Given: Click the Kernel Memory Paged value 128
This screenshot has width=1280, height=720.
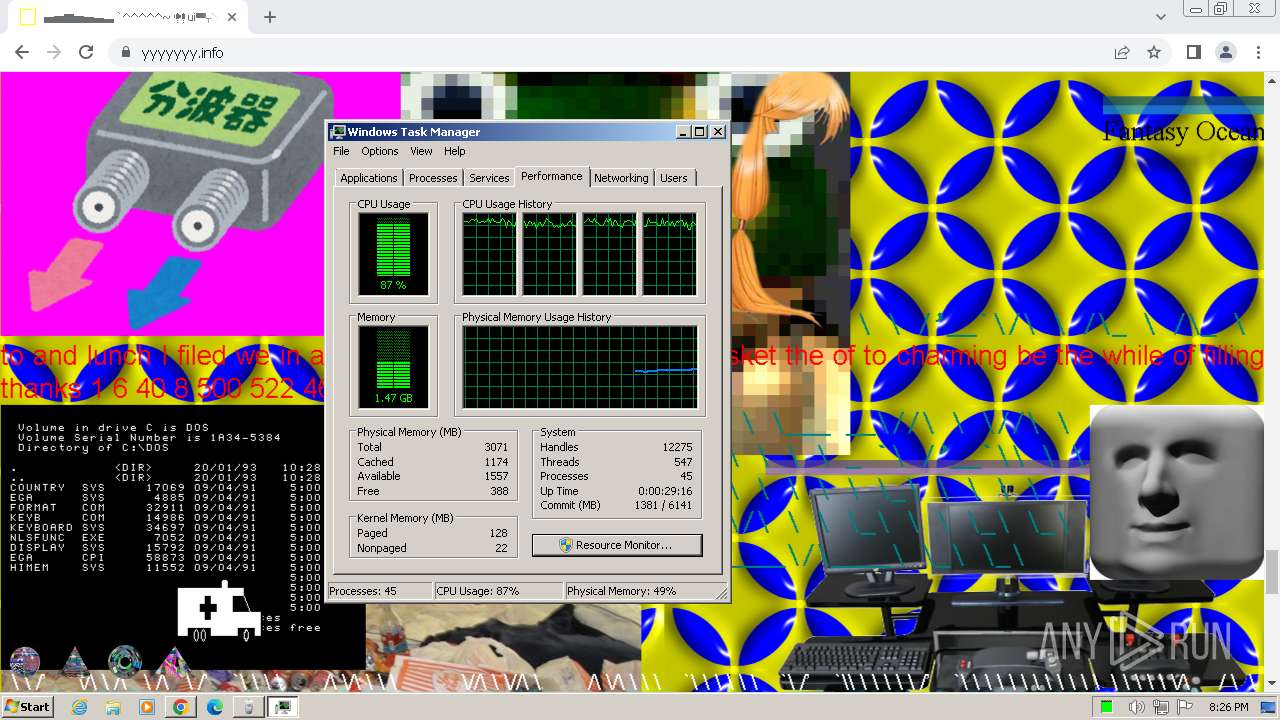Looking at the screenshot, I should [x=499, y=533].
